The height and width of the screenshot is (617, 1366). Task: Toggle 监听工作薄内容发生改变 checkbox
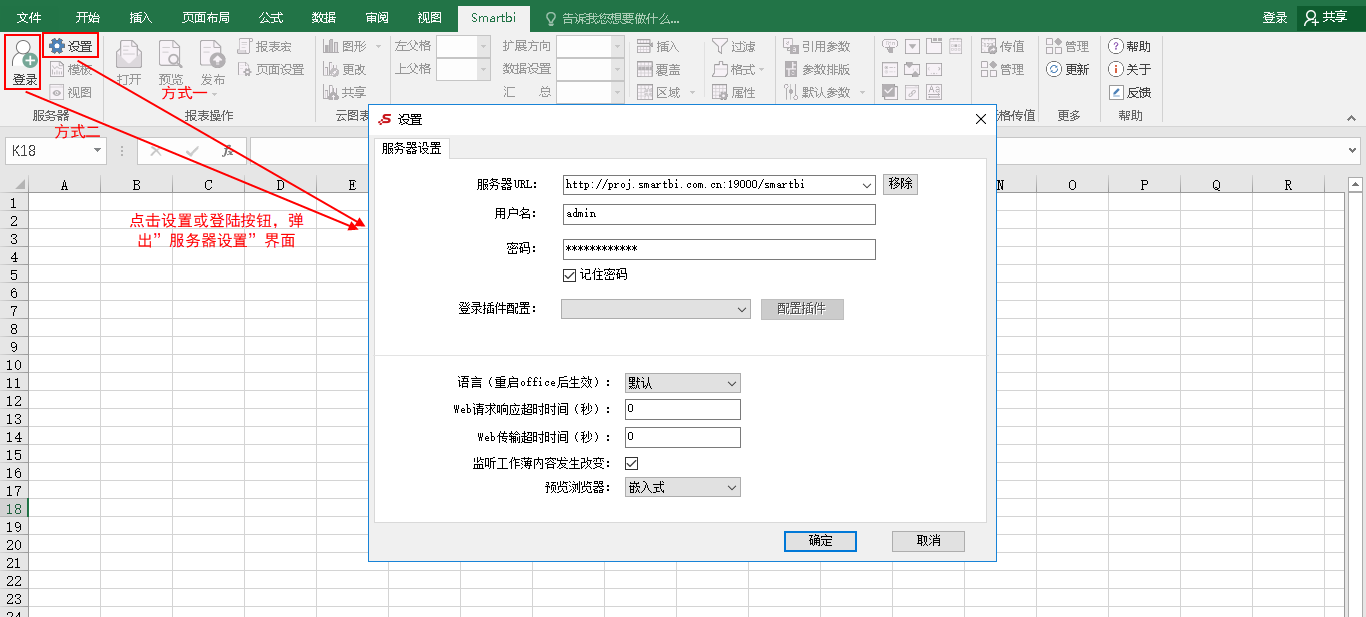point(631,463)
